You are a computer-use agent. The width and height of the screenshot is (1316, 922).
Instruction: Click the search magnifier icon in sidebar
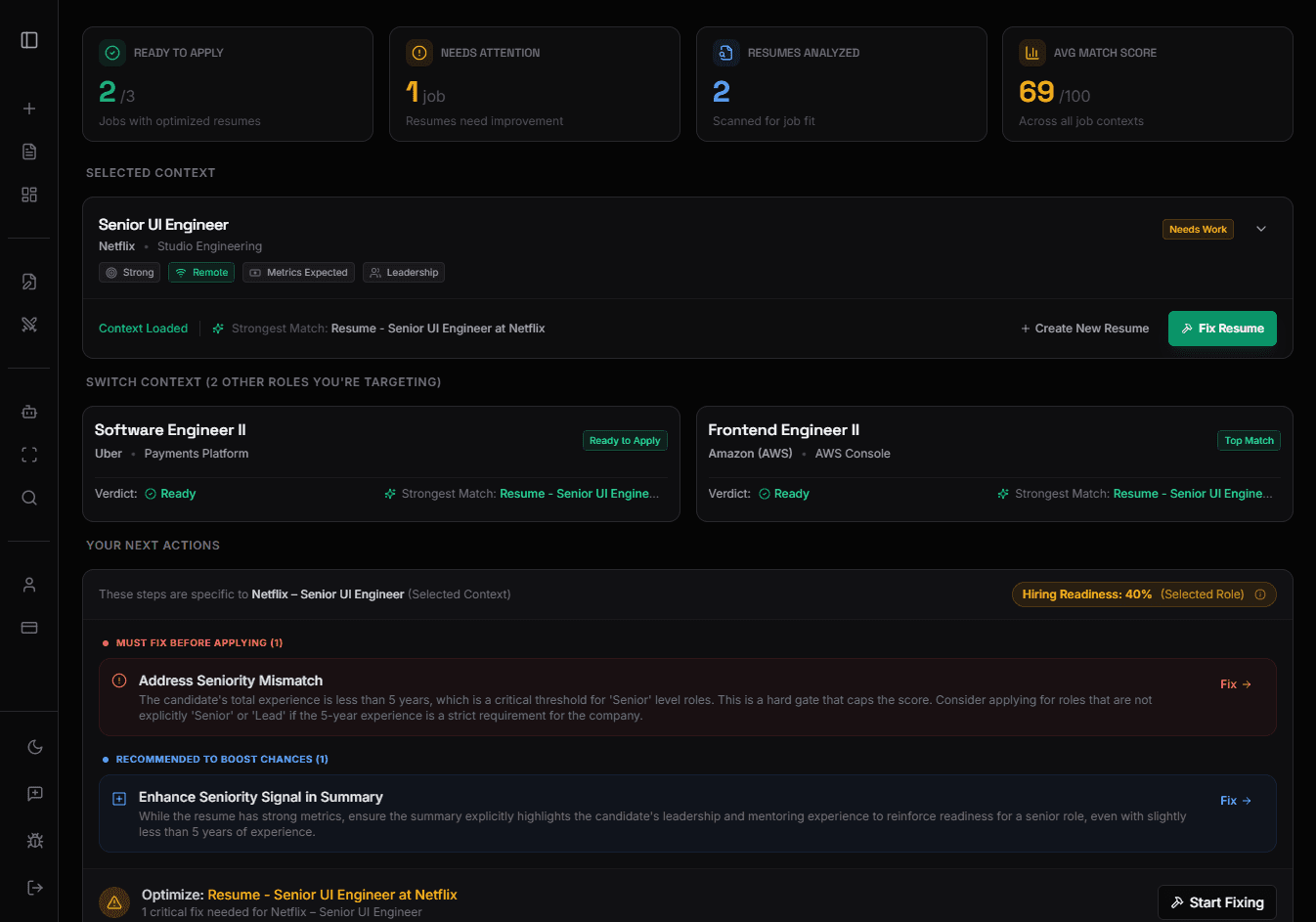tap(29, 498)
